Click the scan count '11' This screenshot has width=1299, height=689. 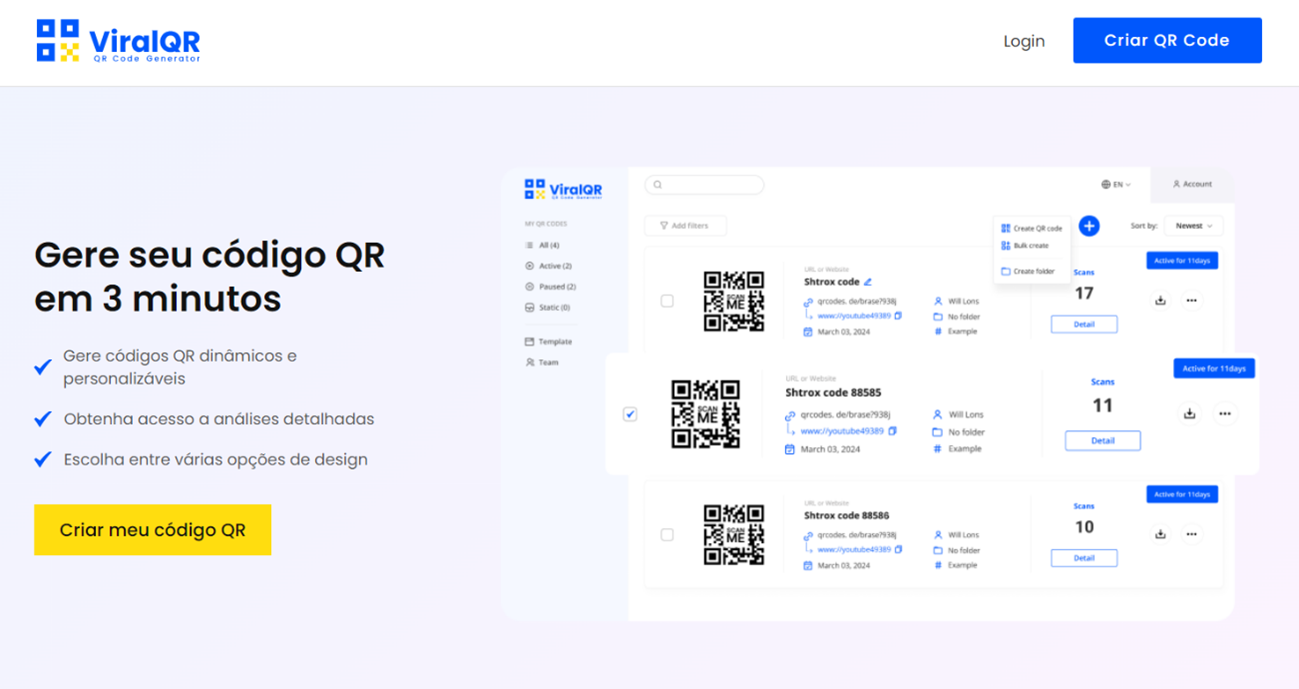click(x=1102, y=406)
